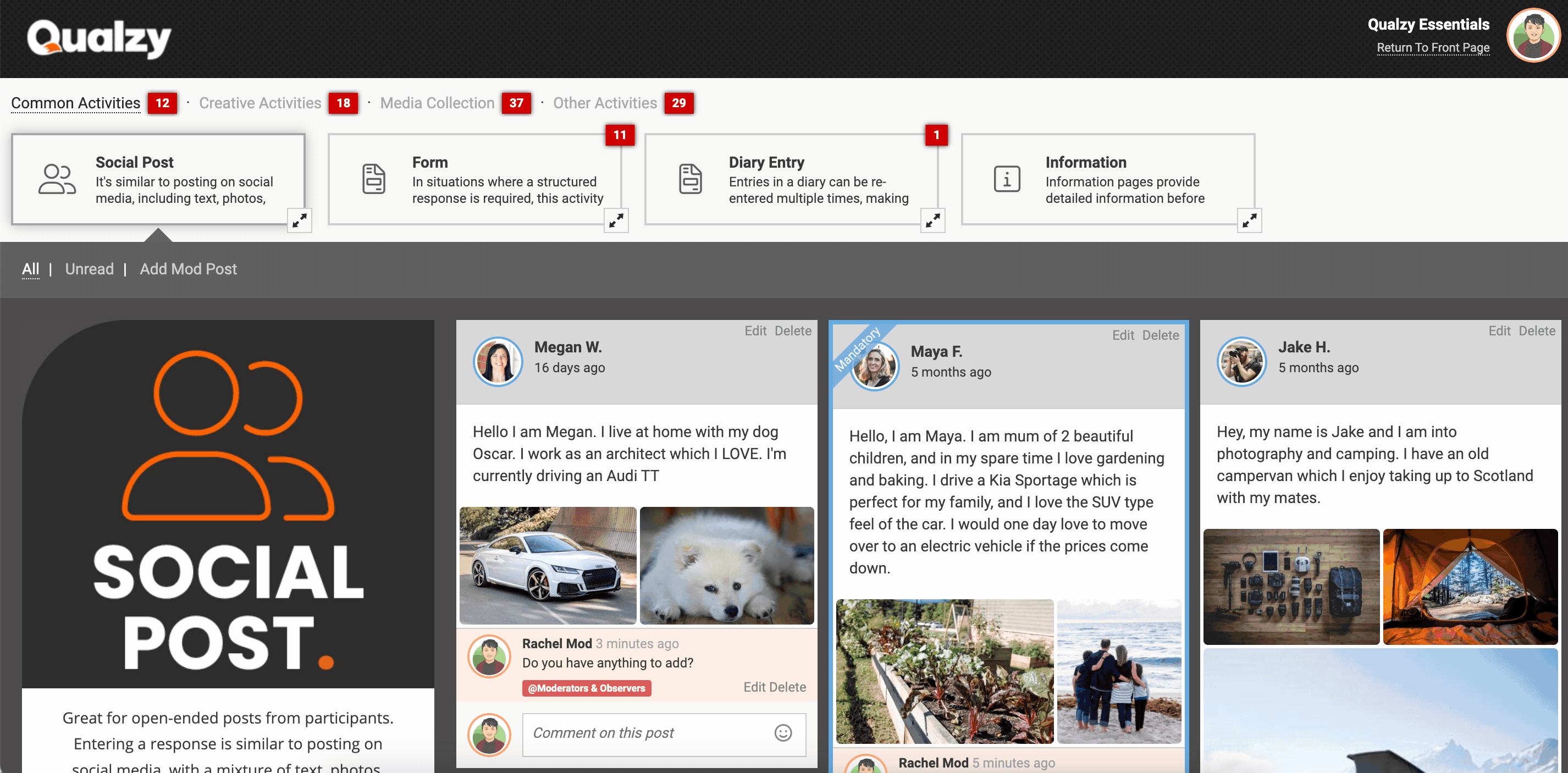Switch to Creative Activities tab
The width and height of the screenshot is (1568, 773).
[x=260, y=103]
